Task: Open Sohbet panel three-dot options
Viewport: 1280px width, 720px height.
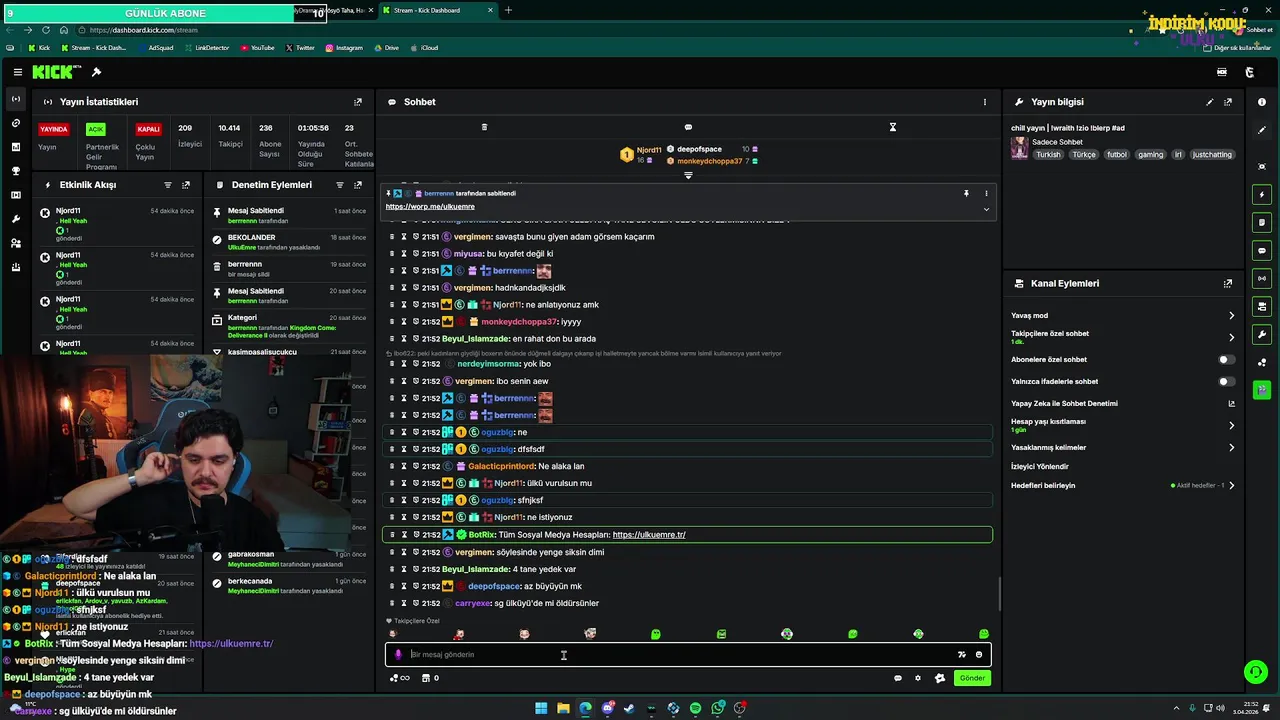Action: (x=984, y=102)
